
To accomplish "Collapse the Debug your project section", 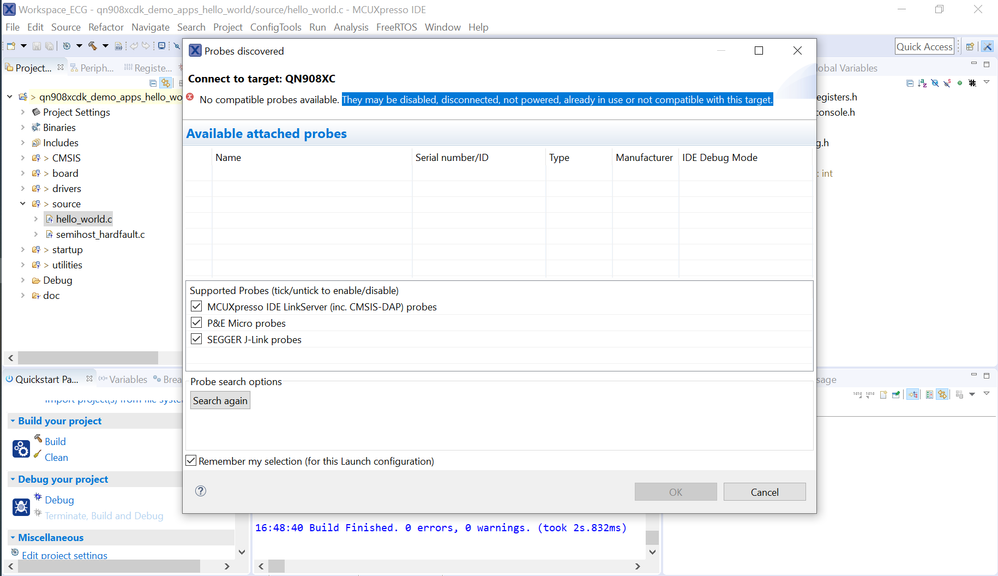I will [x=13, y=479].
